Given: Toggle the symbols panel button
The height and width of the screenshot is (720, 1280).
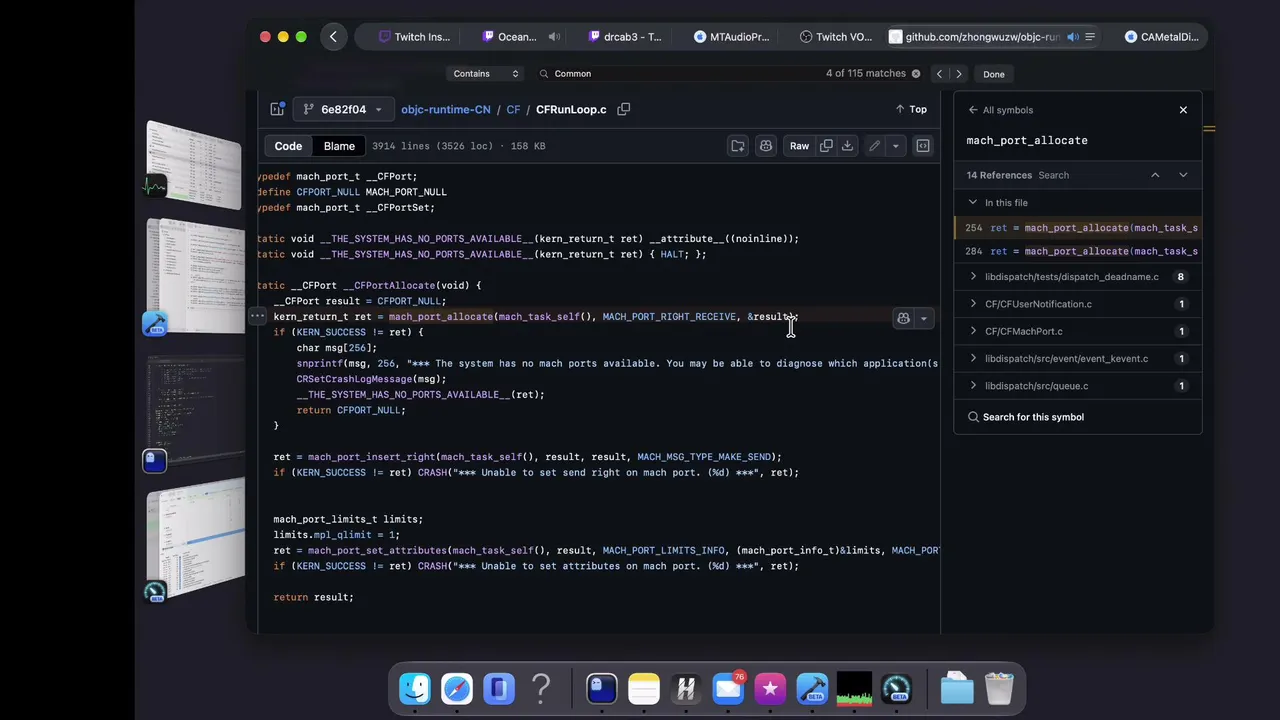Looking at the screenshot, I should (923, 146).
